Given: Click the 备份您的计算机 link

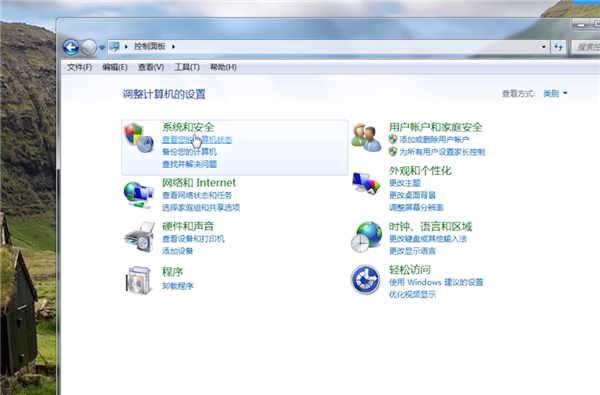Looking at the screenshot, I should click(189, 152).
